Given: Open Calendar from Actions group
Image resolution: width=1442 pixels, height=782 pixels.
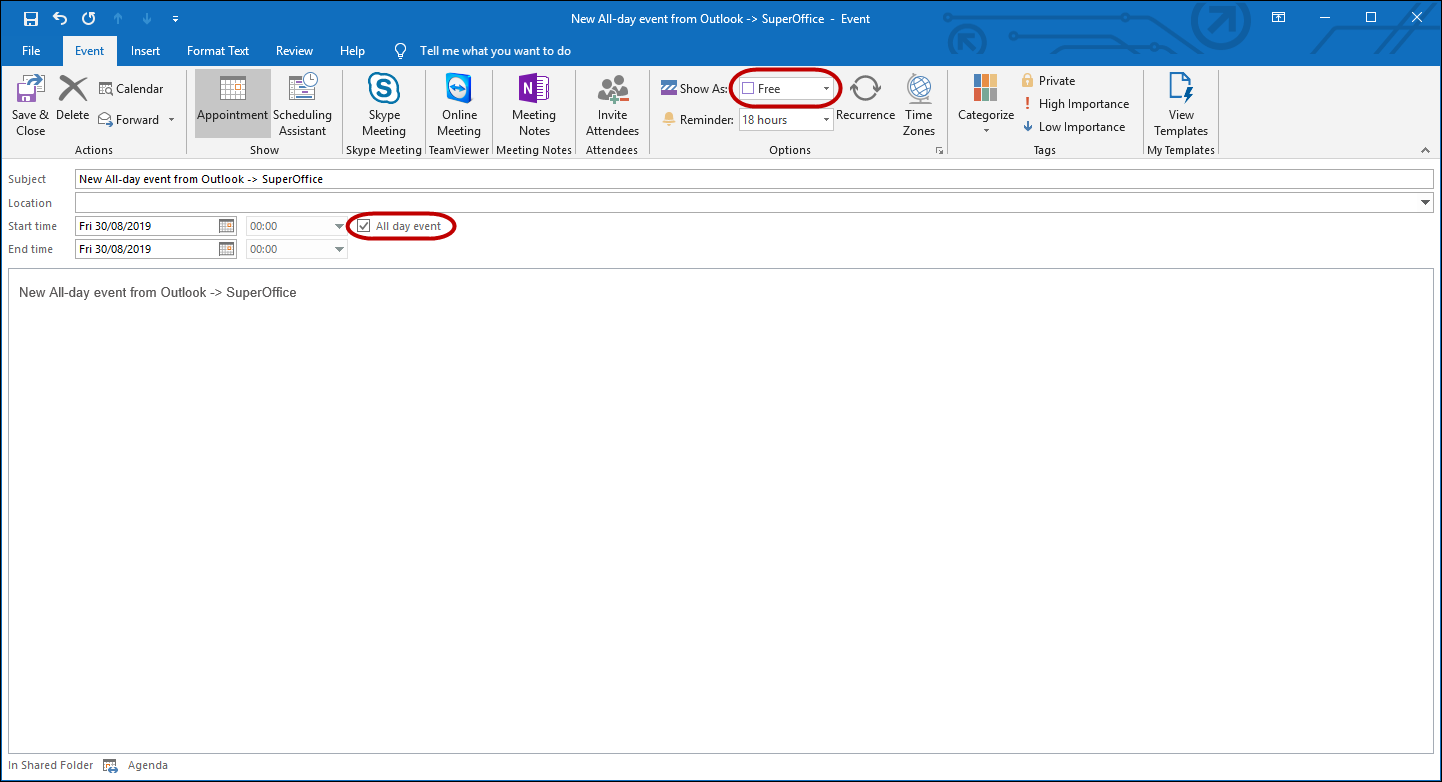Looking at the screenshot, I should click(x=131, y=89).
